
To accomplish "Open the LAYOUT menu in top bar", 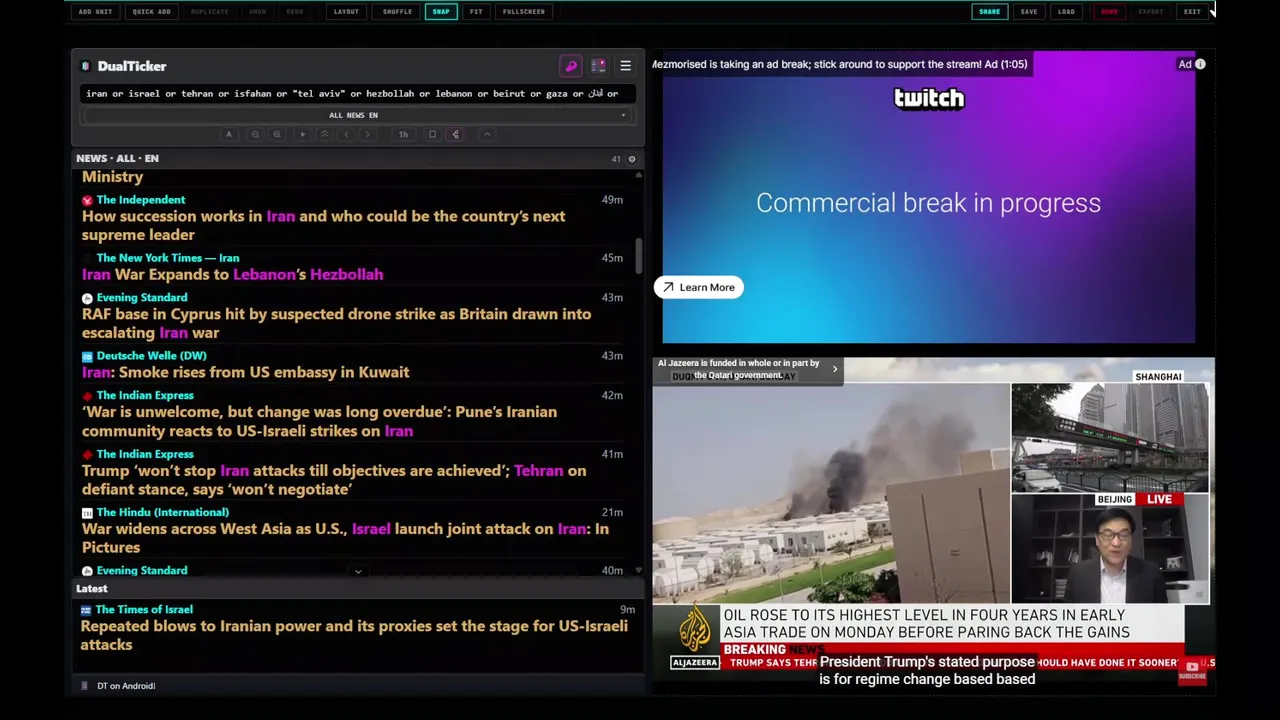I will (x=346, y=12).
